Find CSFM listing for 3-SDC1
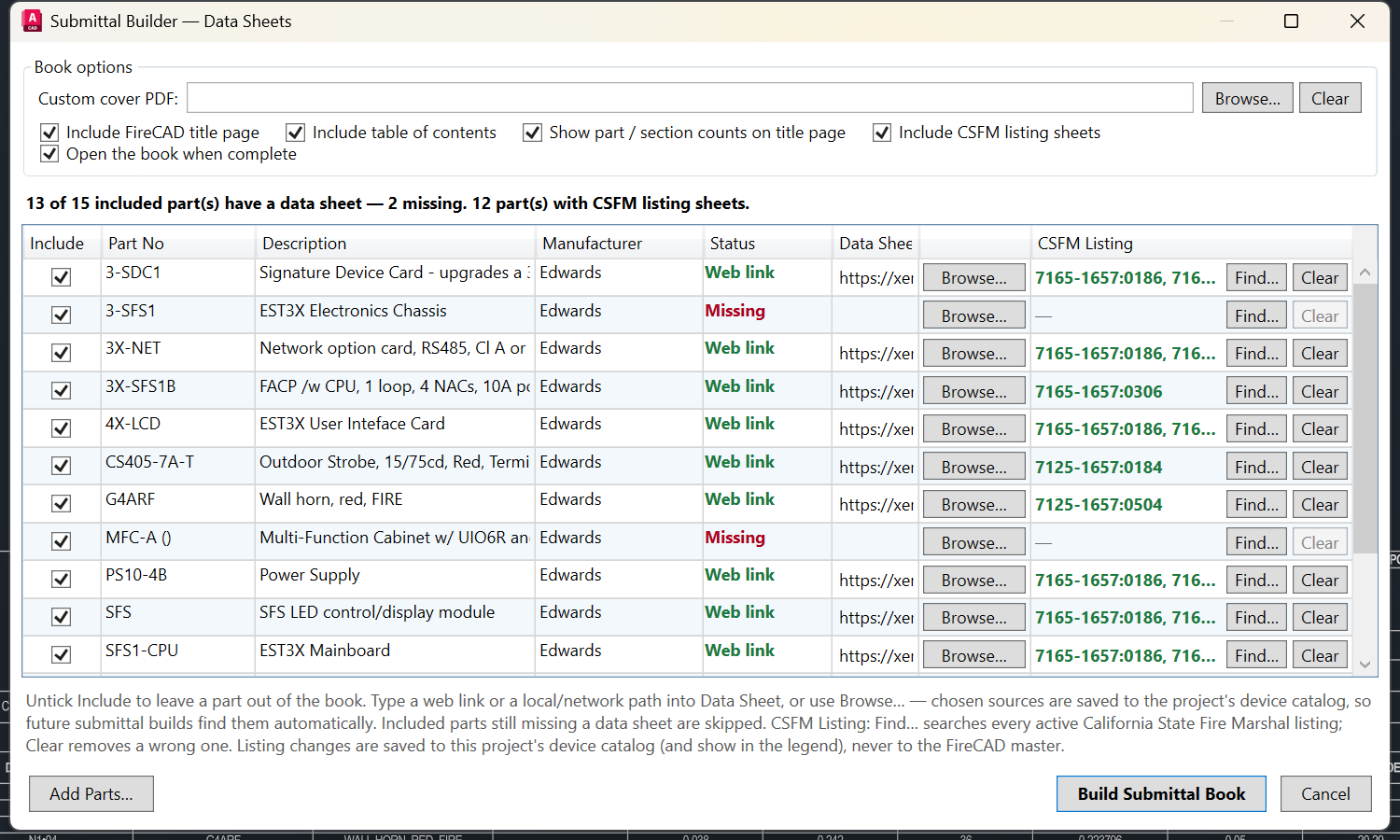This screenshot has width=1400, height=840. coord(1256,277)
